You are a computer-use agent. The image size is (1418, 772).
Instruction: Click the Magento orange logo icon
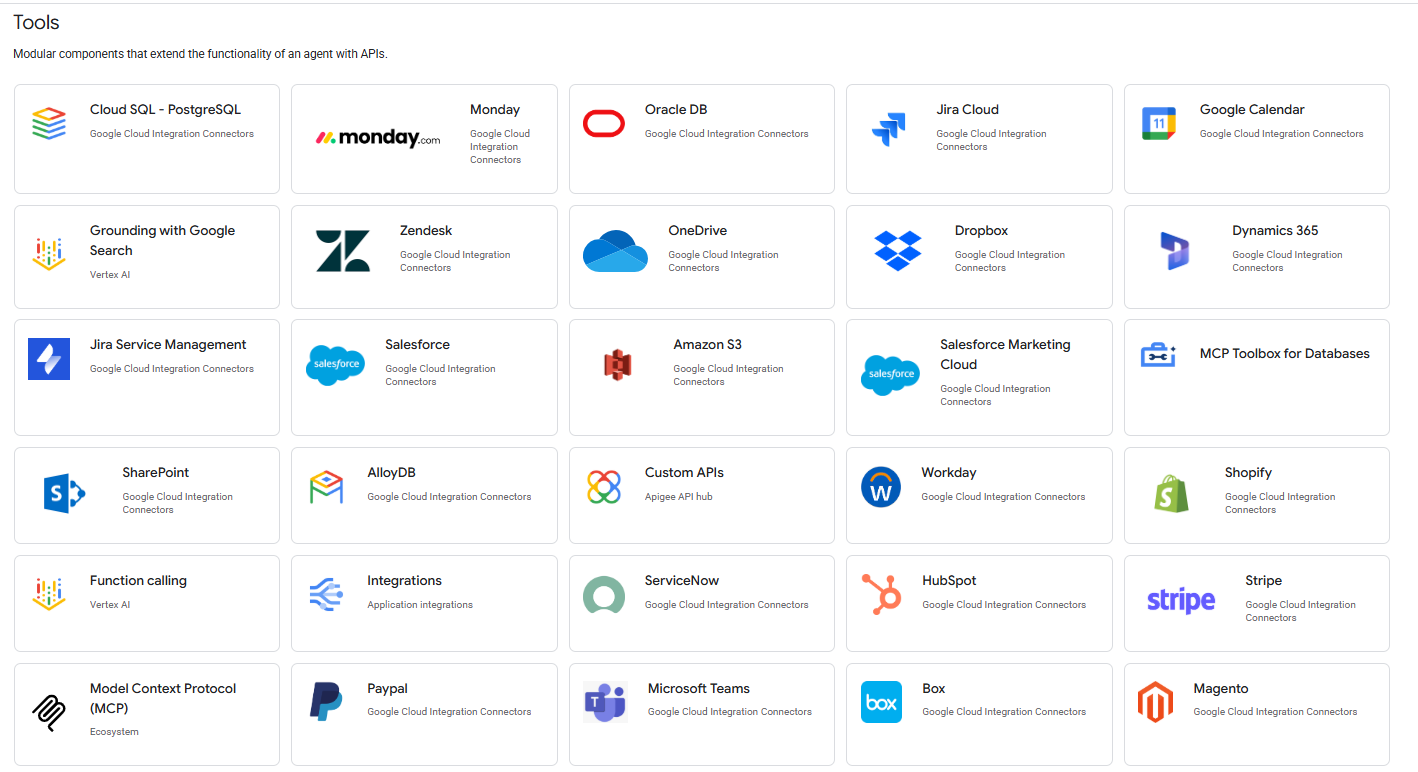[x=1155, y=702]
